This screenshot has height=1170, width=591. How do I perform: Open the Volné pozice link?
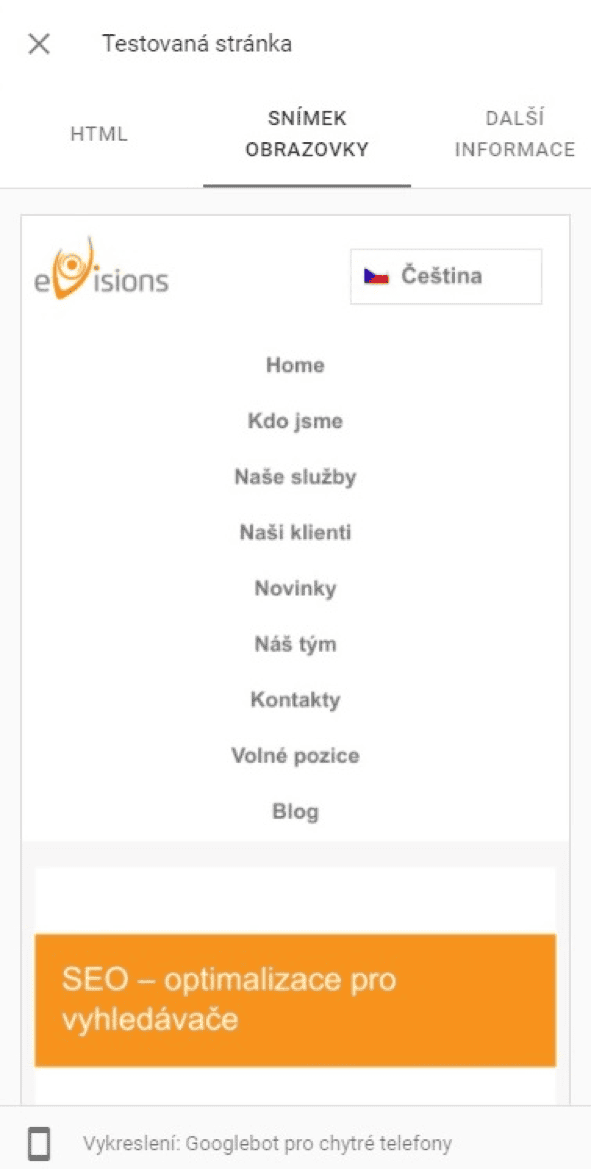[x=296, y=756]
